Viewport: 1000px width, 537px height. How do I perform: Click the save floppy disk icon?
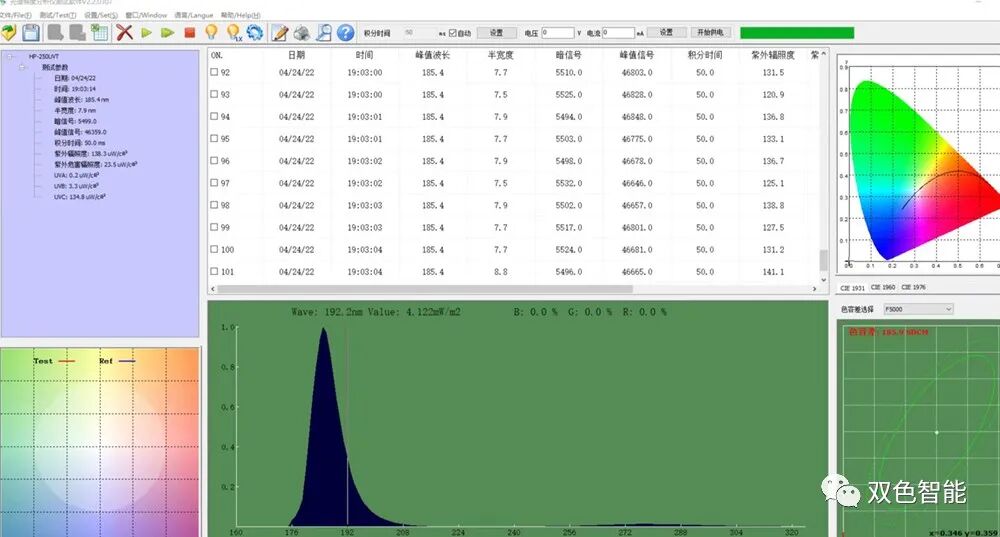(31, 33)
